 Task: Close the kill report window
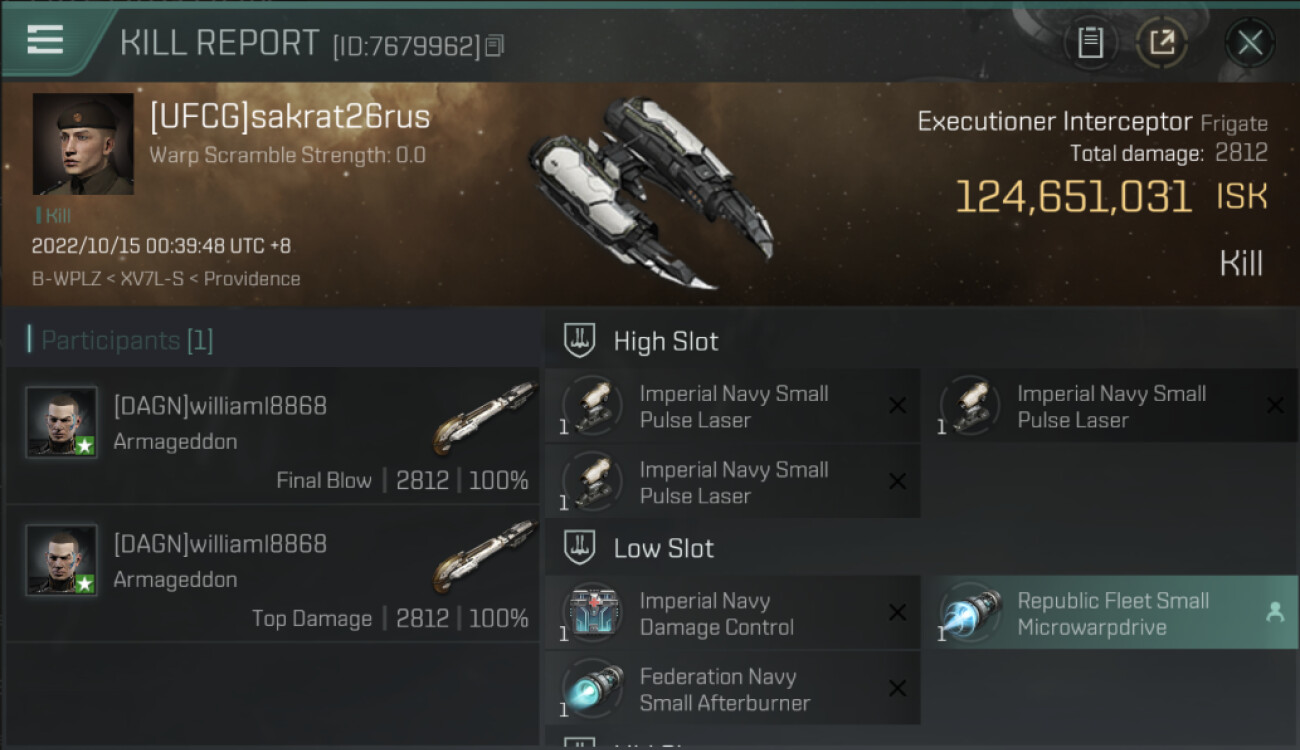tap(1250, 42)
